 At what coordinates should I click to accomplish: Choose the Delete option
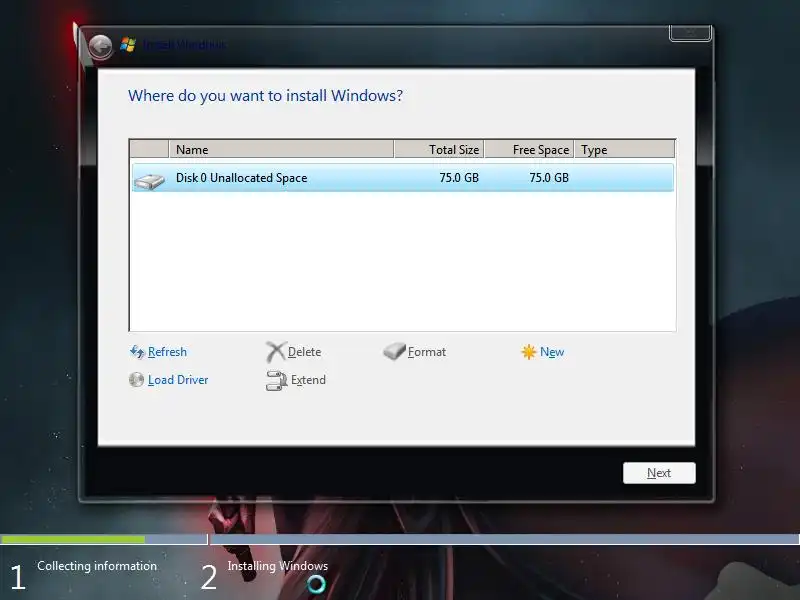tap(305, 352)
